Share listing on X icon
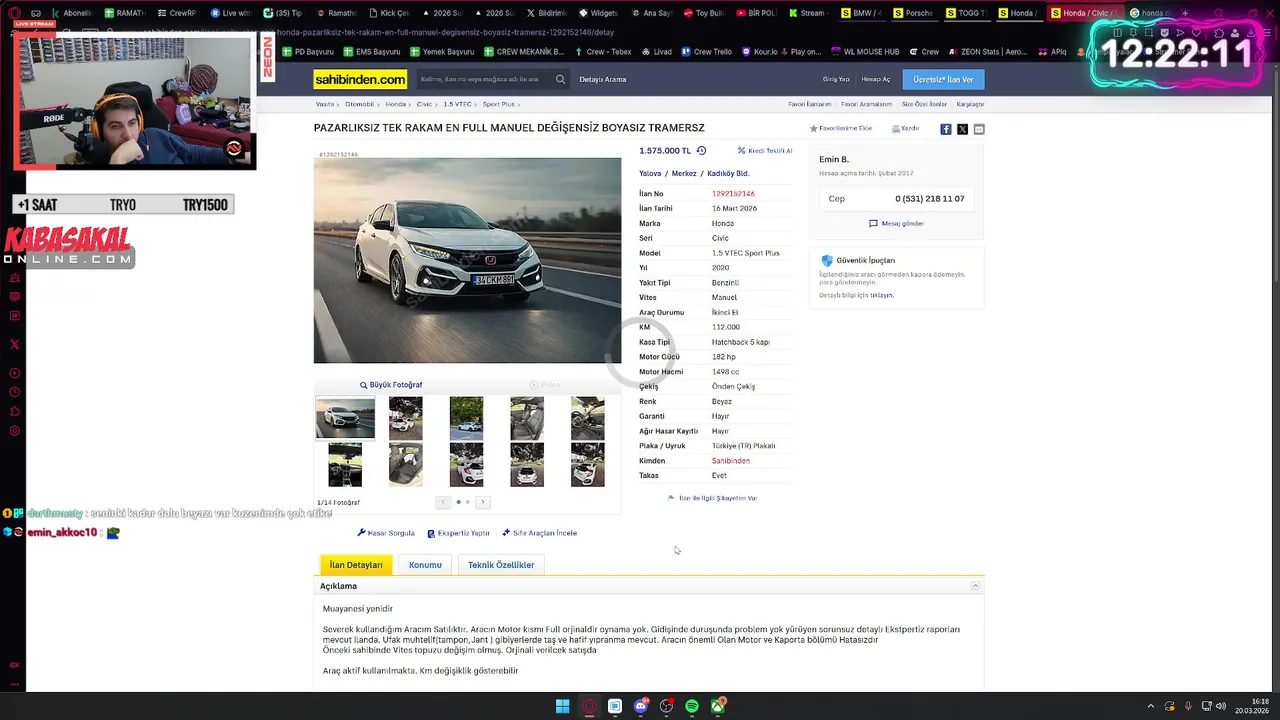 pos(962,129)
